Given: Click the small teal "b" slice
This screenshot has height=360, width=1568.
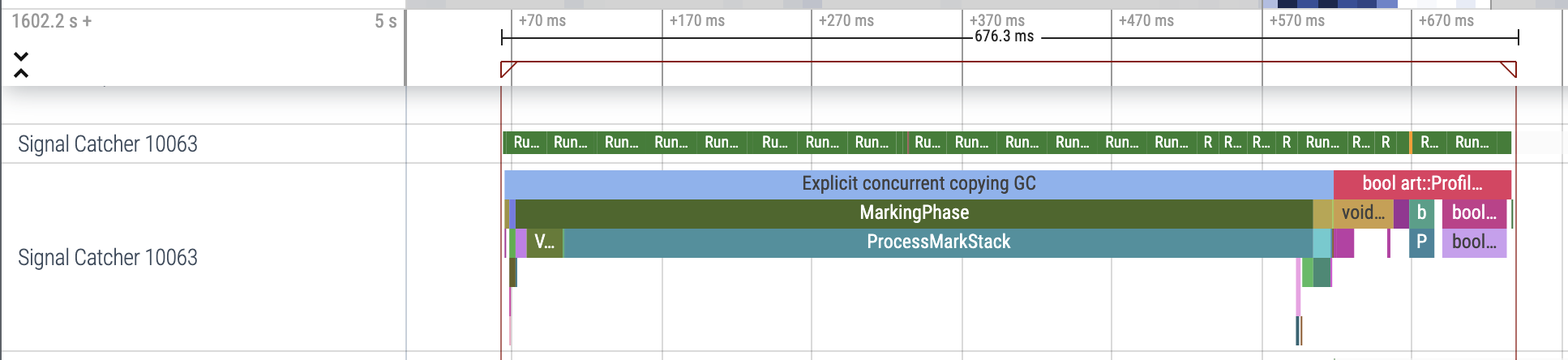Looking at the screenshot, I should 1421,213.
